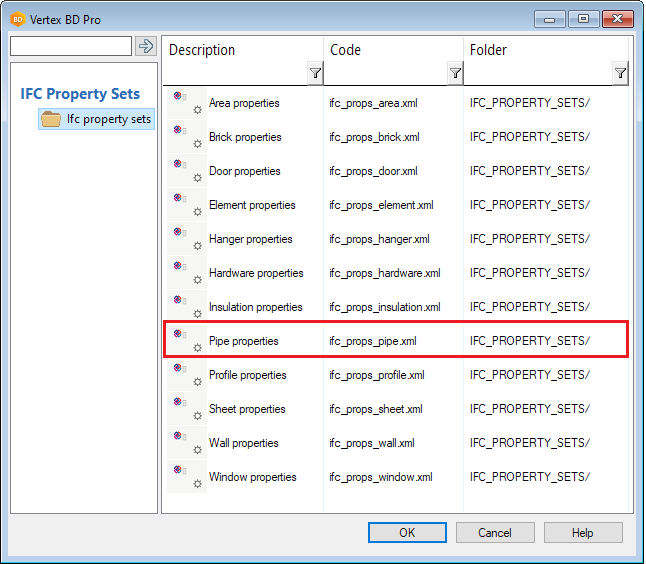Image resolution: width=646 pixels, height=564 pixels.
Task: Click the Wall properties row icon
Action: (x=187, y=443)
